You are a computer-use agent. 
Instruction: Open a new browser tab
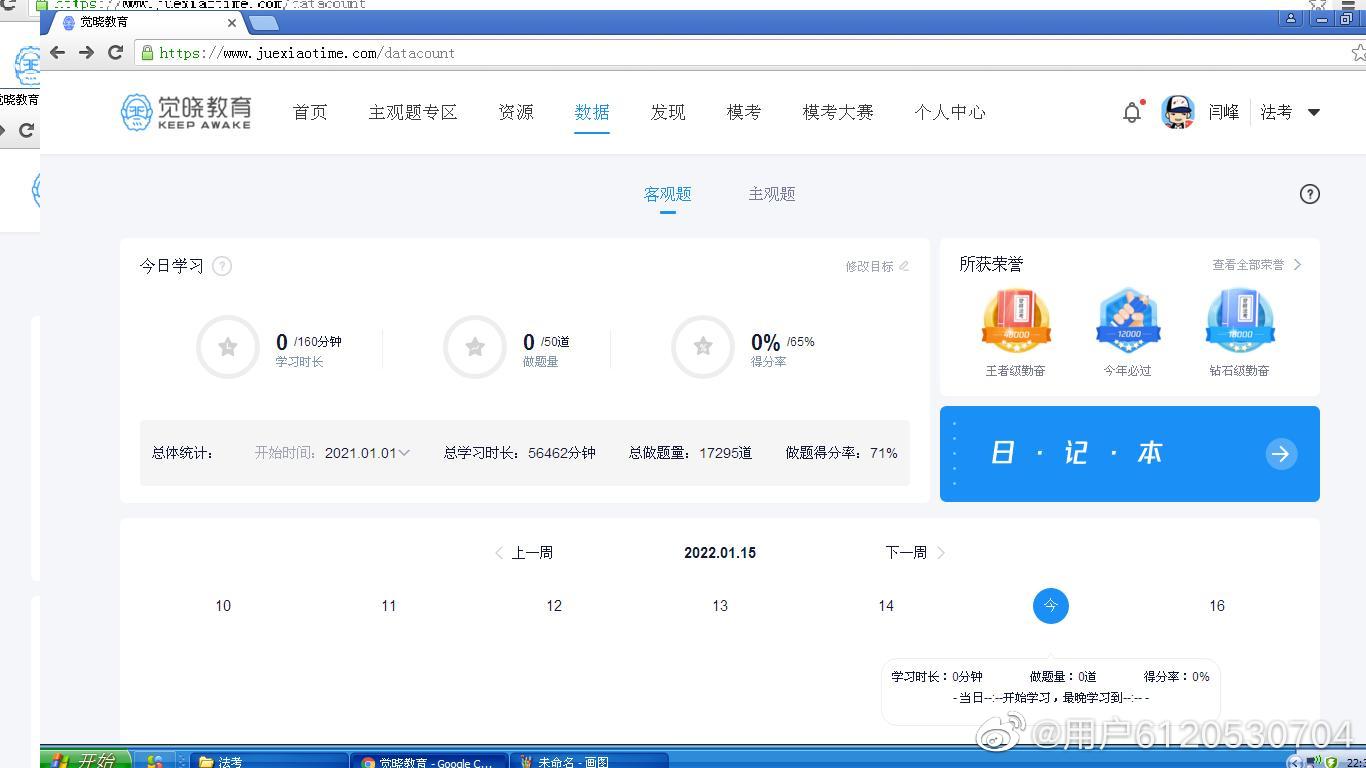(263, 22)
